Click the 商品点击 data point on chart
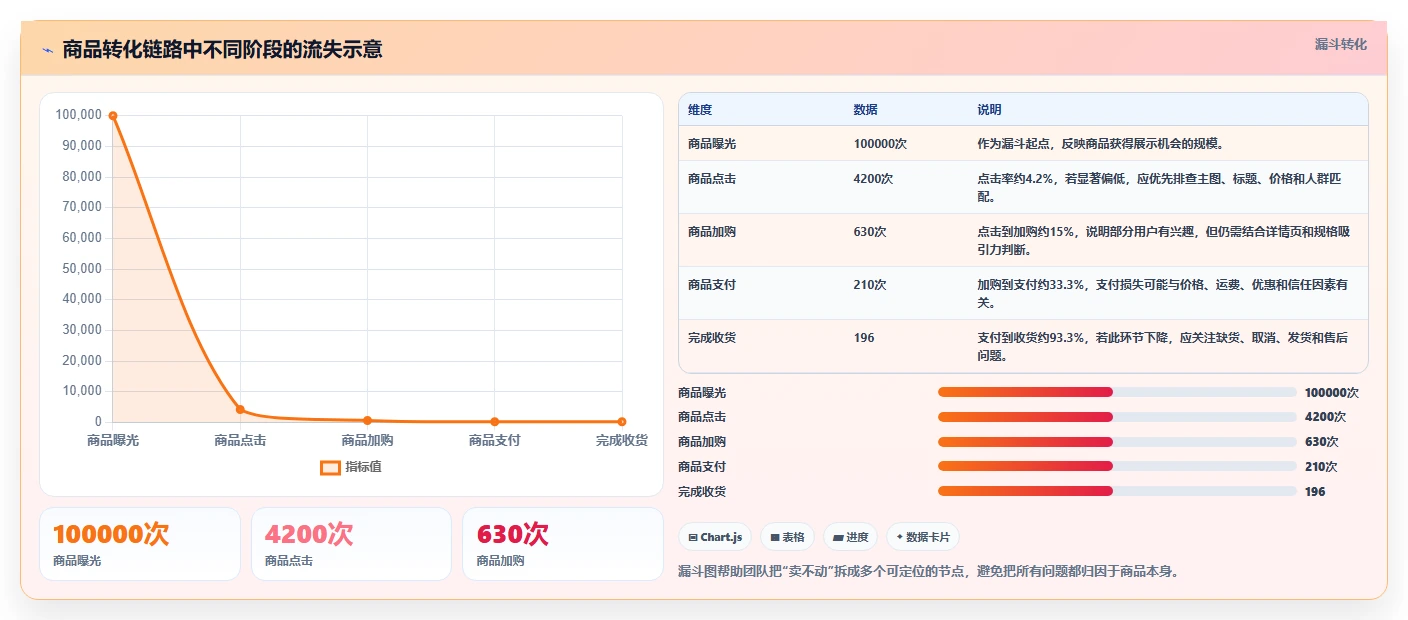The width and height of the screenshot is (1408, 620). pyautogui.click(x=240, y=409)
